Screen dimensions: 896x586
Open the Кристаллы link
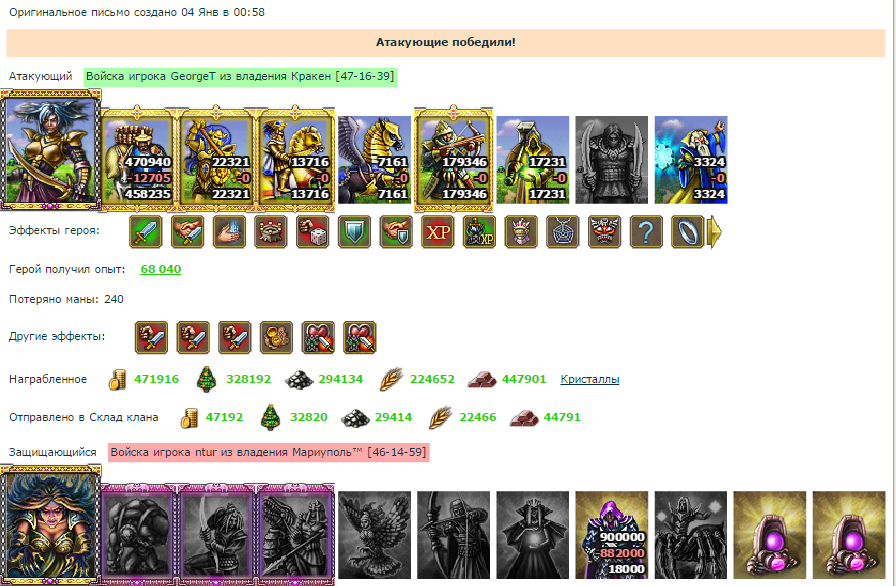click(590, 379)
